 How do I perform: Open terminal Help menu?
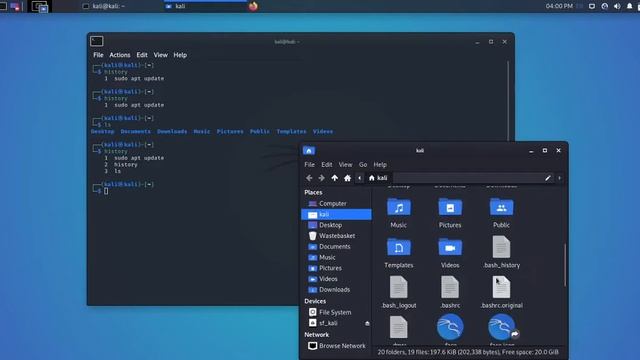point(180,55)
